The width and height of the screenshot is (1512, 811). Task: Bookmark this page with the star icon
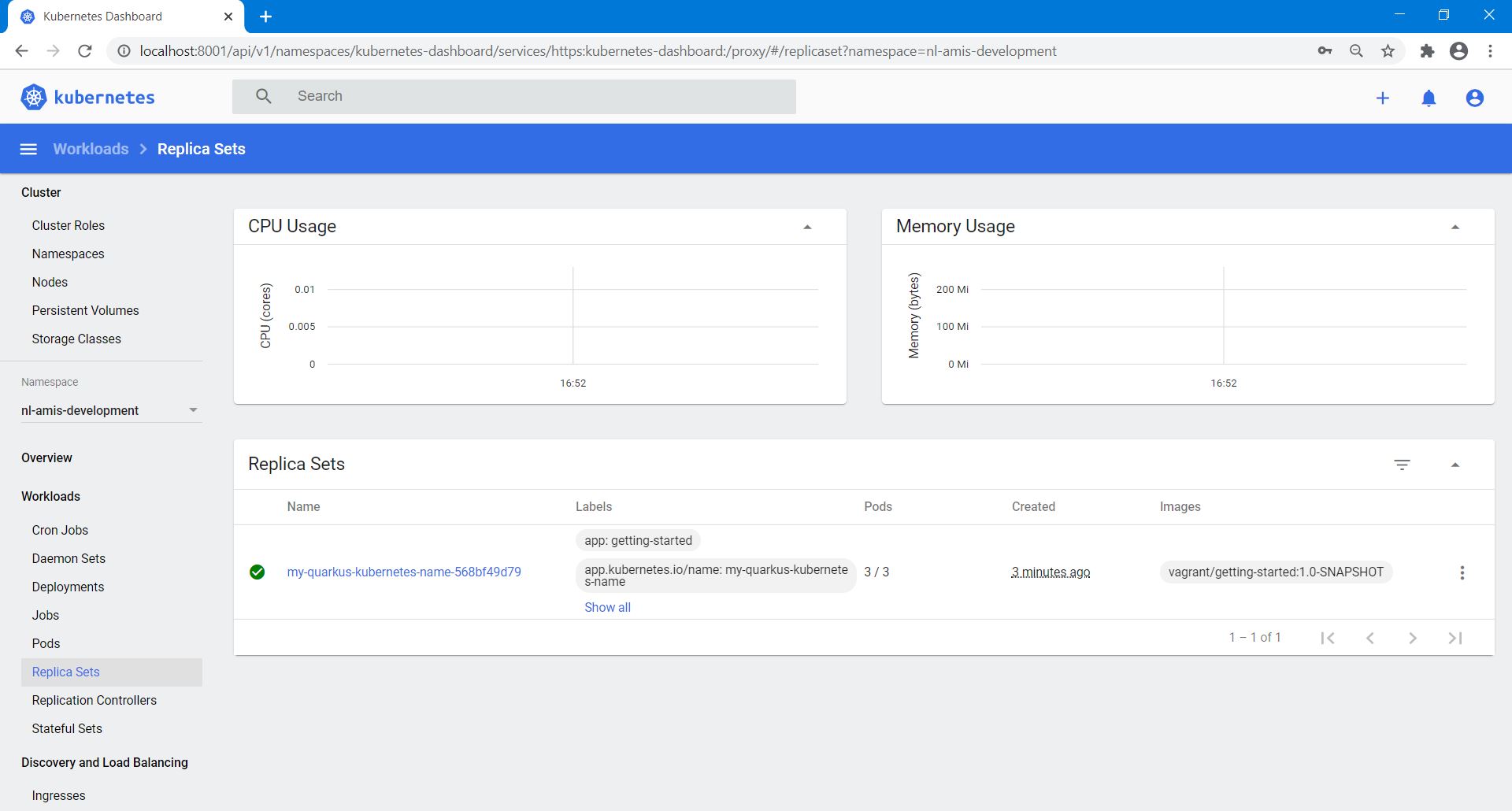click(1388, 51)
